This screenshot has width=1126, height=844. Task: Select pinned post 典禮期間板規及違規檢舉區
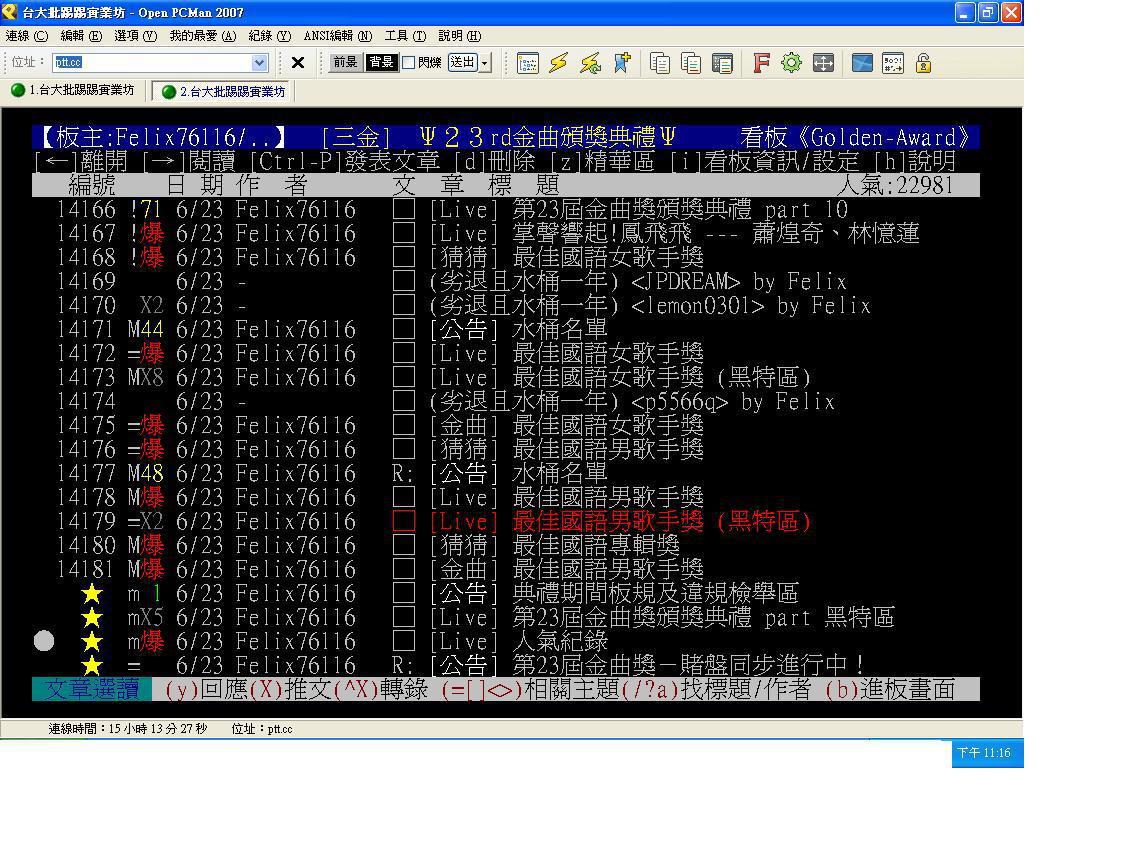pos(506,593)
